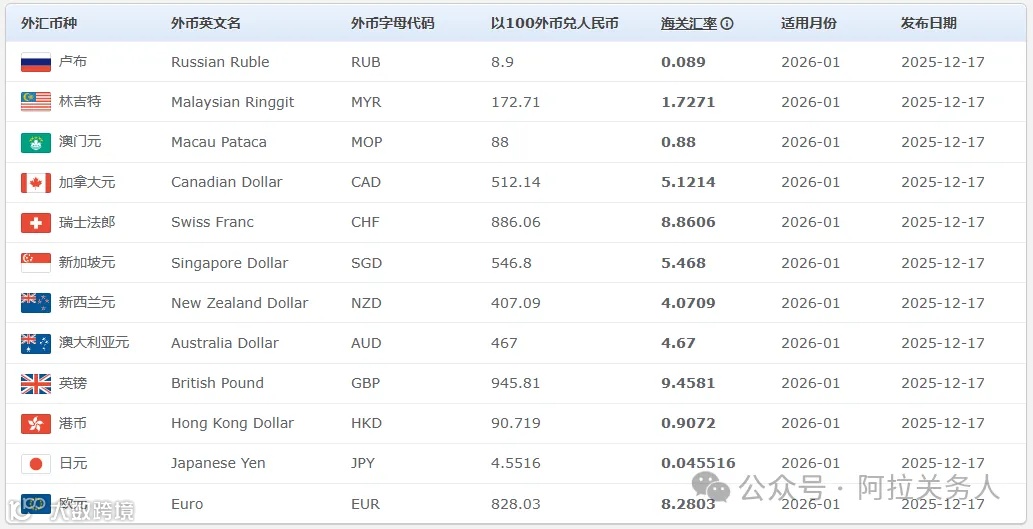Click the Canadian Dollar flag icon
1033x529 pixels.
pos(35,182)
